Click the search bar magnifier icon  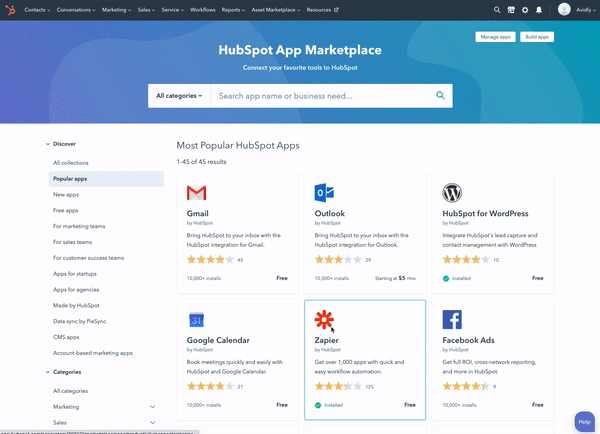tap(440, 96)
